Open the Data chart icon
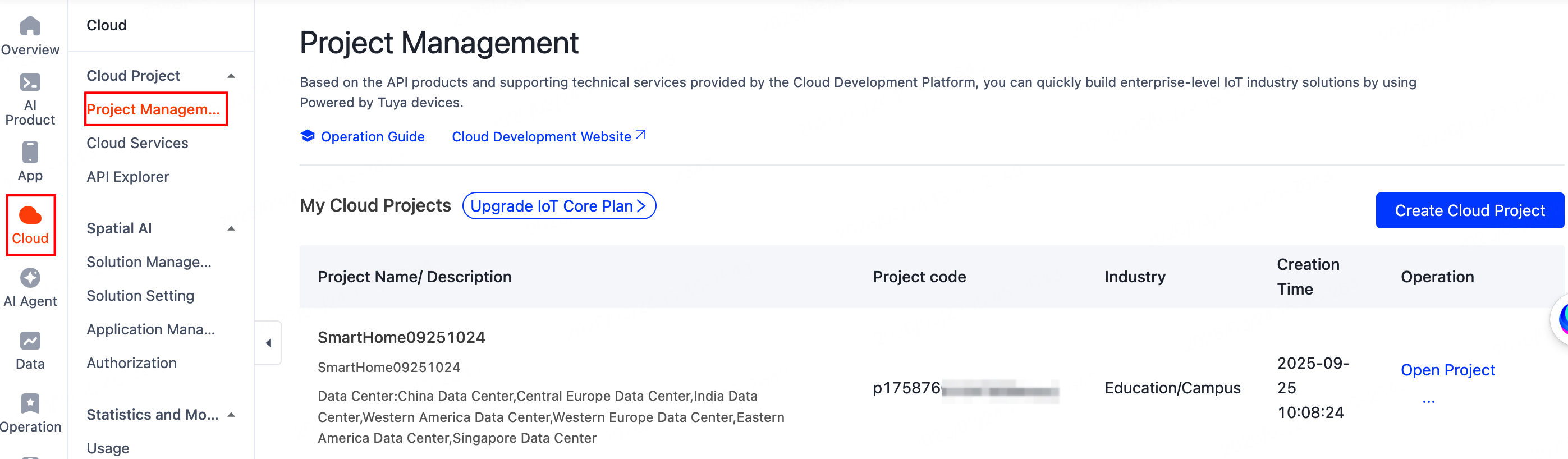The image size is (1568, 459). [30, 341]
